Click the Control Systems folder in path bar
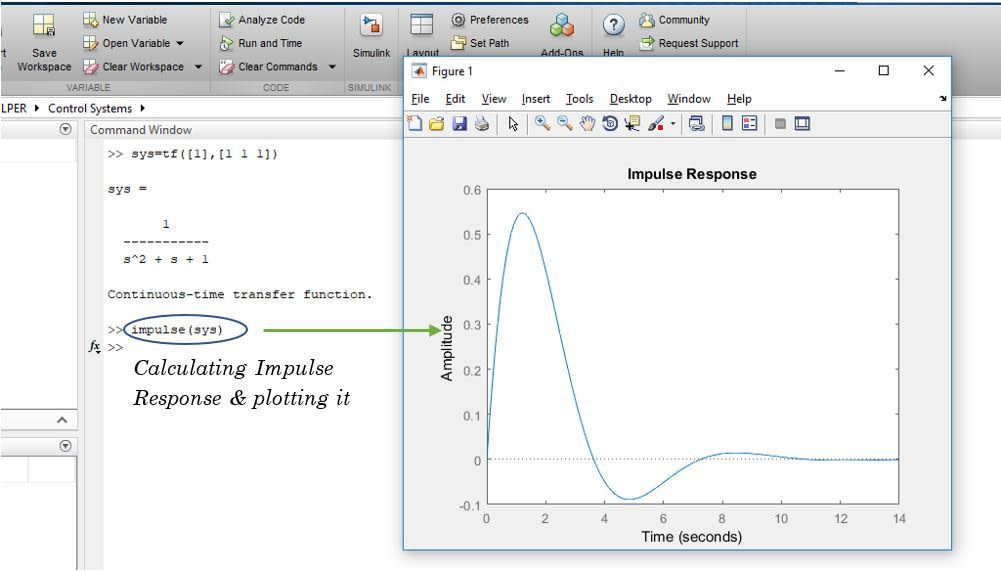 click(90, 108)
